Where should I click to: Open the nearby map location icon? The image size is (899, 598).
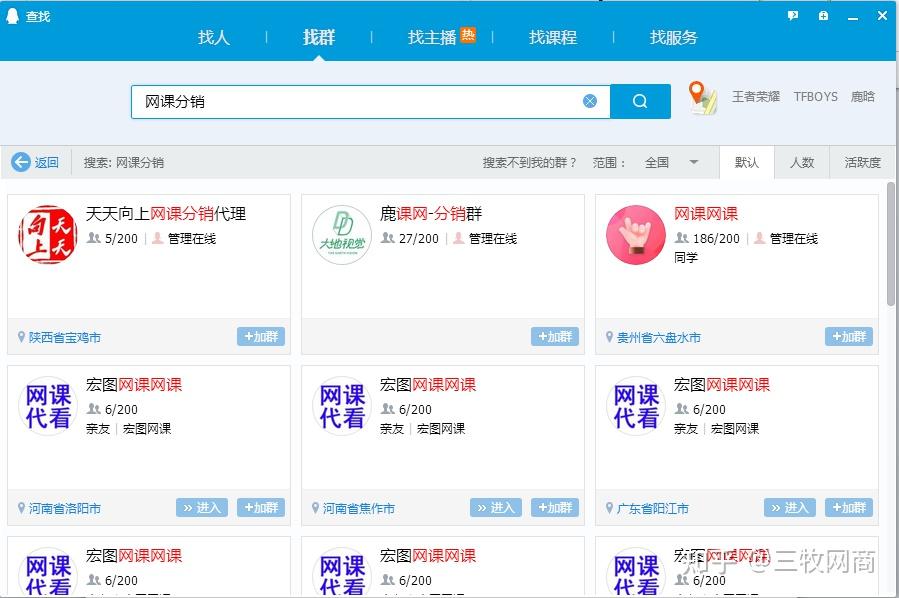coord(702,97)
